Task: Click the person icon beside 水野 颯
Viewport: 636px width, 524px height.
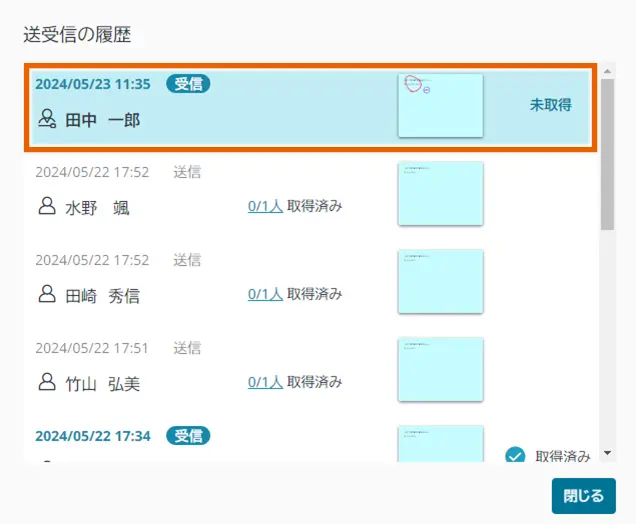Action: click(47, 207)
